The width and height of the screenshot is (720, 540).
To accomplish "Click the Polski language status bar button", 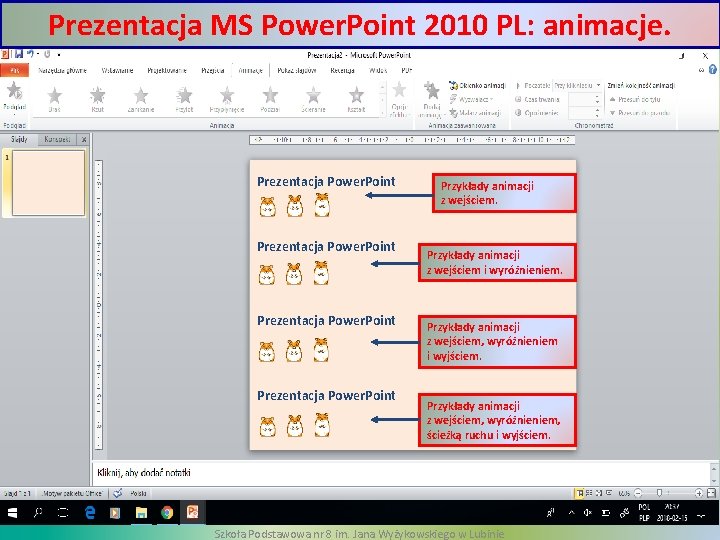I will tap(138, 493).
